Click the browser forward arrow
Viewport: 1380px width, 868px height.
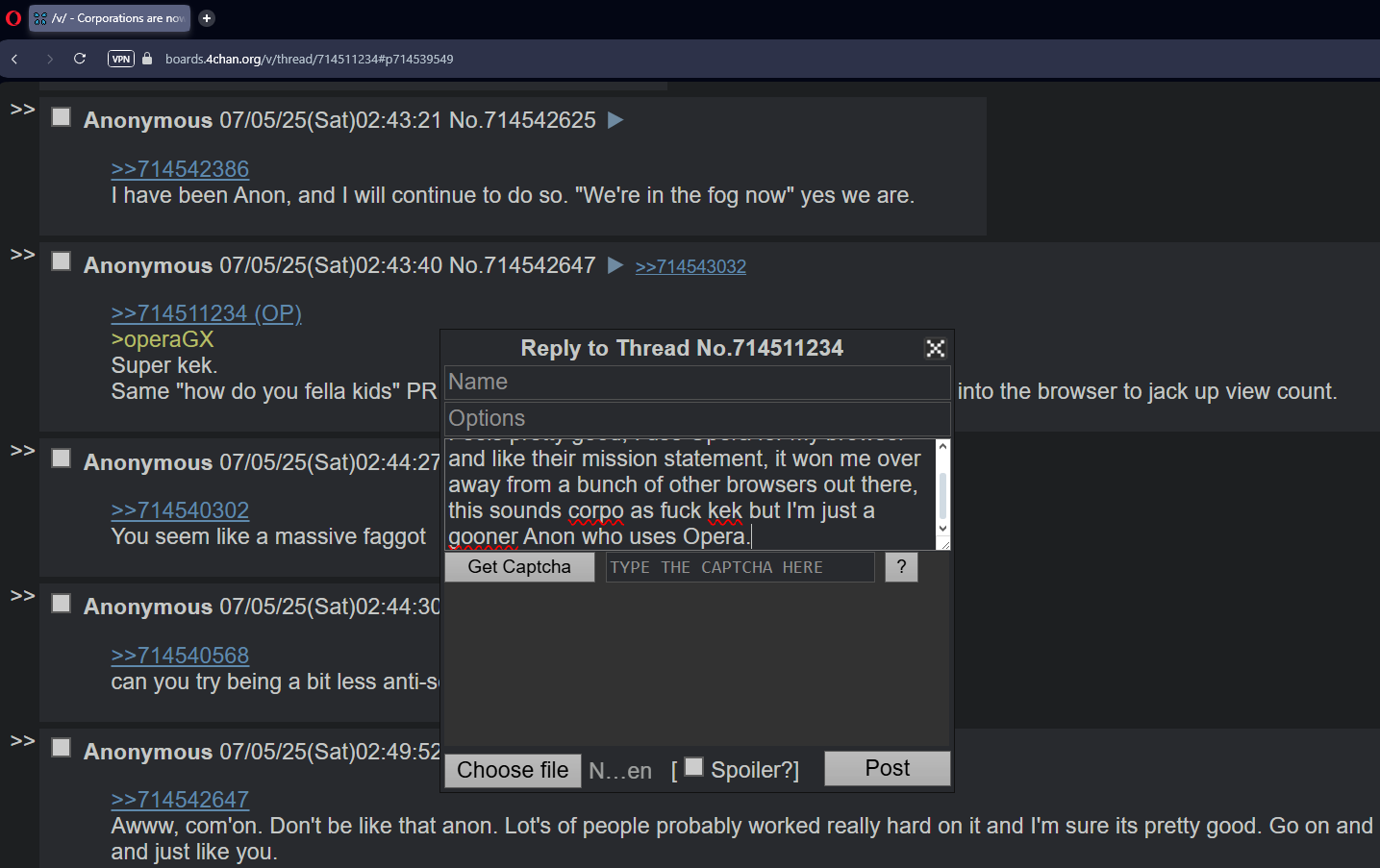click(49, 59)
